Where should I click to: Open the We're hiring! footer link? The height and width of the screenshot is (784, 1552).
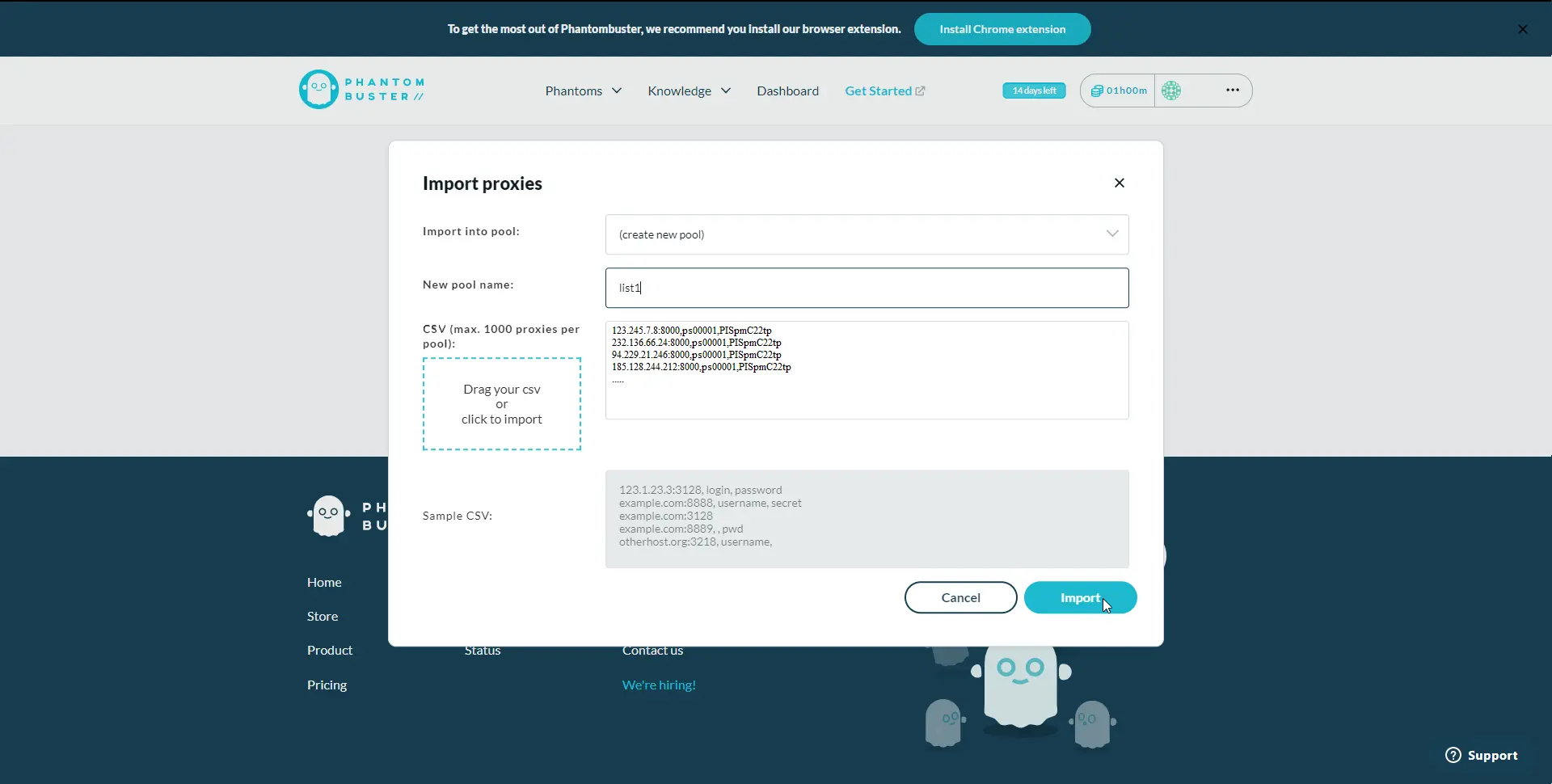[x=658, y=685]
